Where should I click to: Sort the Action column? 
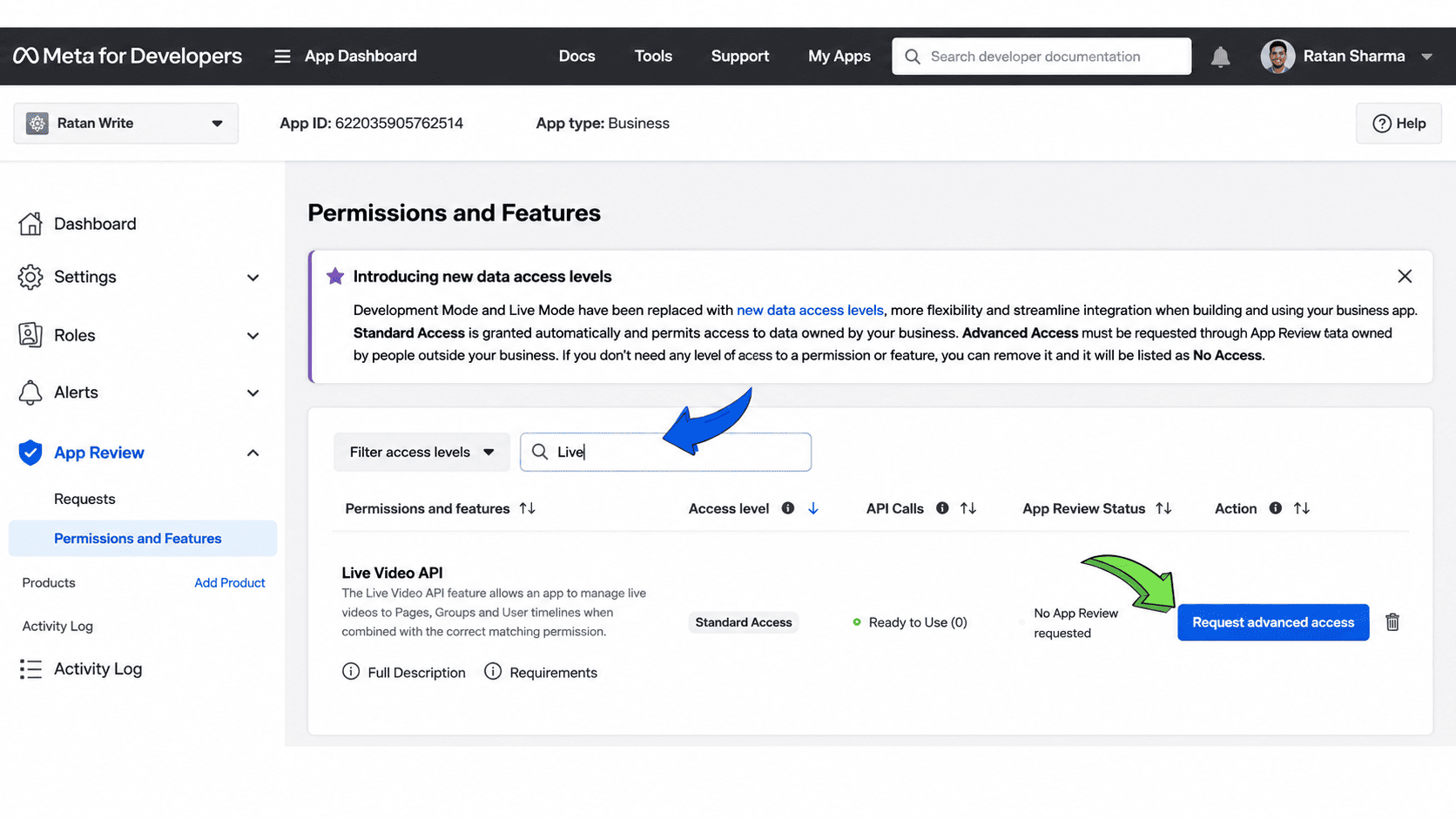click(x=1302, y=508)
